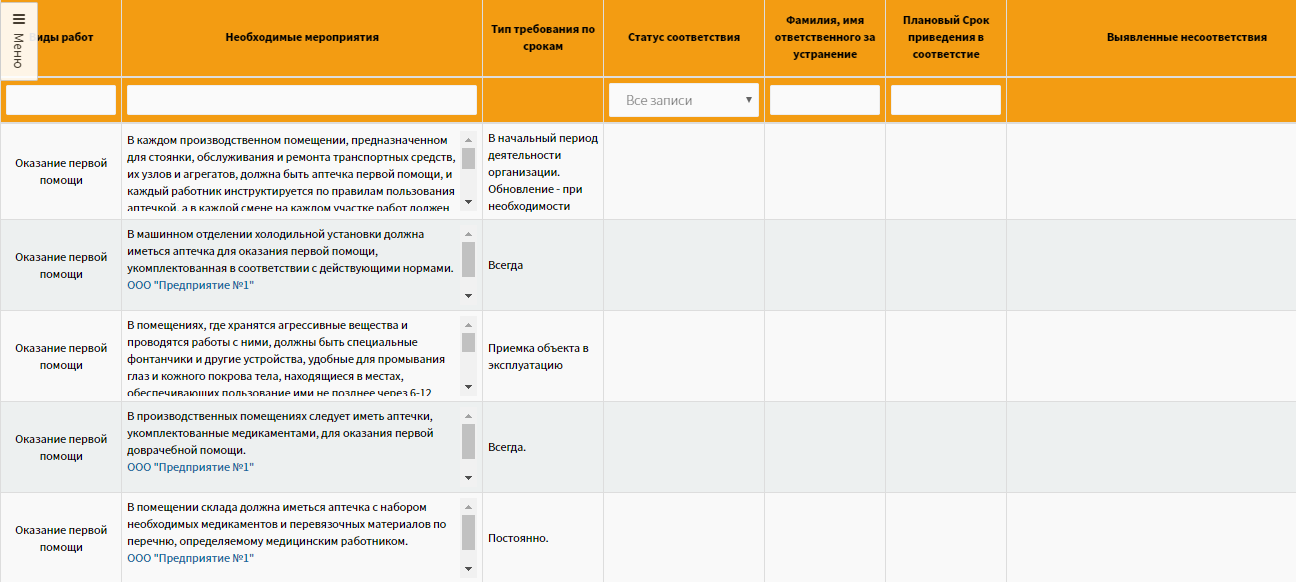1296x582 pixels.
Task: Click 'Оказание первой помощи' in производственных помещениях row
Action: coord(61,447)
